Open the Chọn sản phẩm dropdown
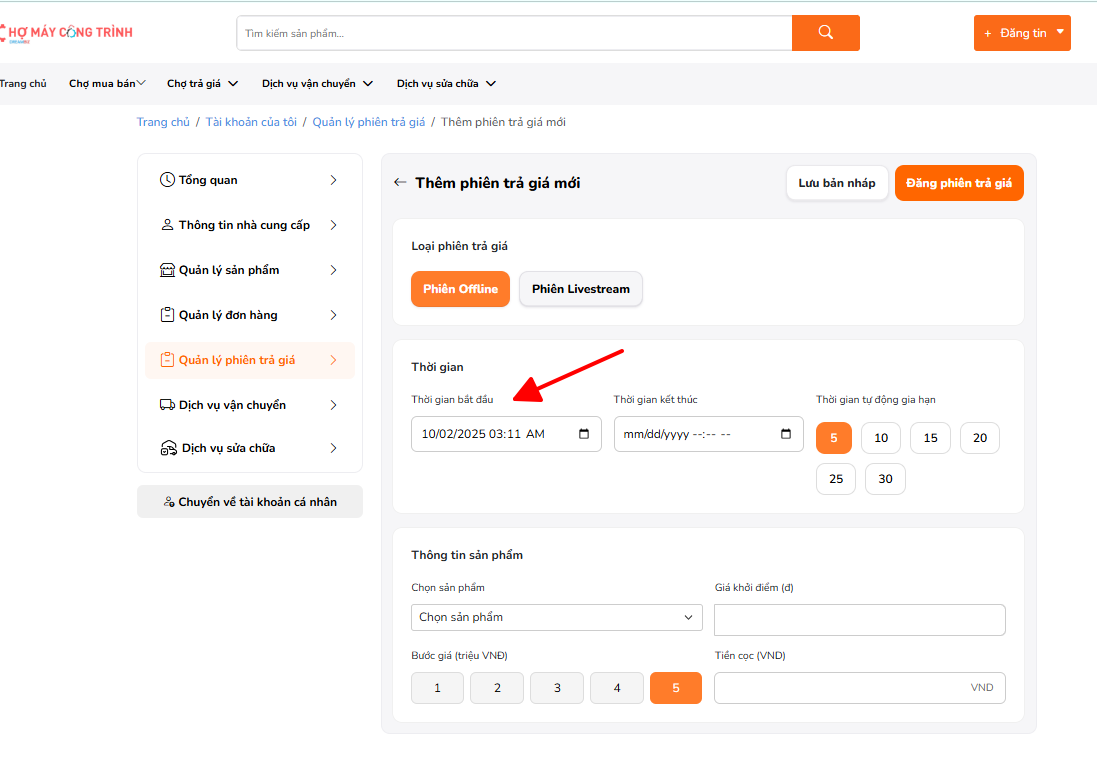The image size is (1097, 758). click(556, 617)
